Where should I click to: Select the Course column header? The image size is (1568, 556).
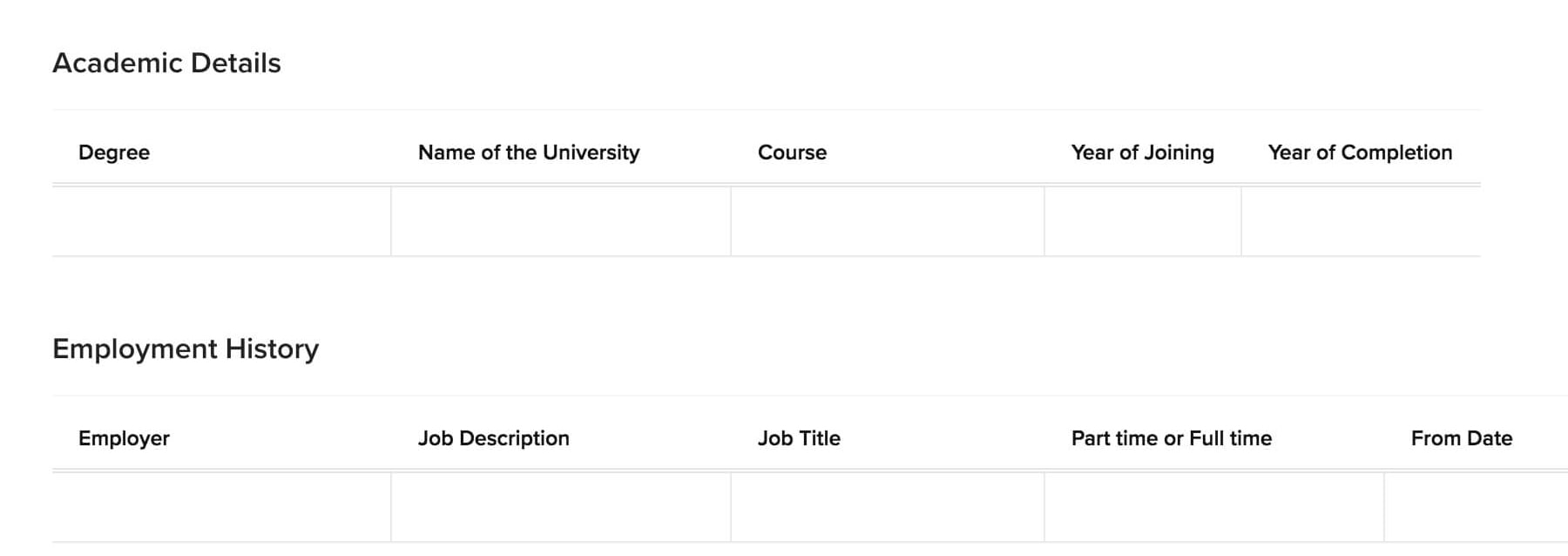click(x=792, y=153)
